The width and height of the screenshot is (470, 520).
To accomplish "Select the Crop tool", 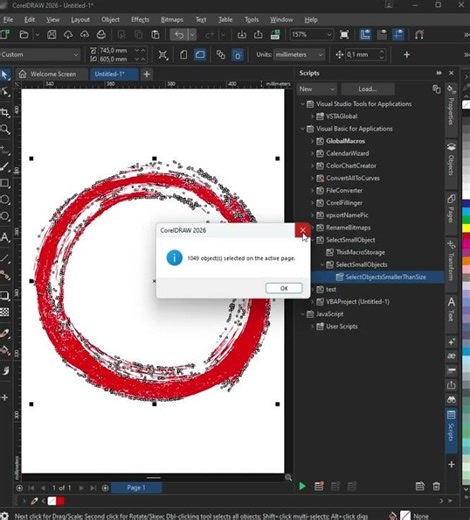I will coord(4,113).
